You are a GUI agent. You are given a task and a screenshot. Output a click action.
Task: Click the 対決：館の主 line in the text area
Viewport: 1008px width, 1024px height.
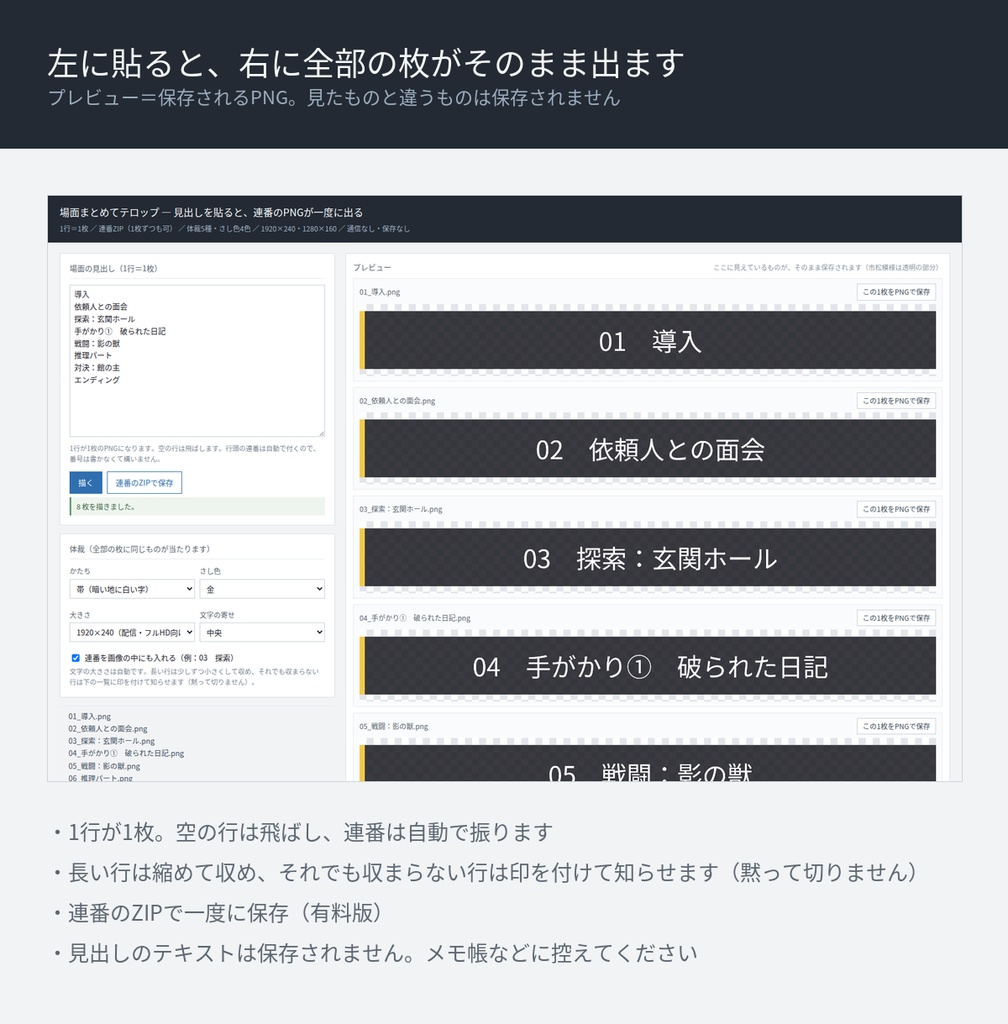pyautogui.click(x=97, y=368)
